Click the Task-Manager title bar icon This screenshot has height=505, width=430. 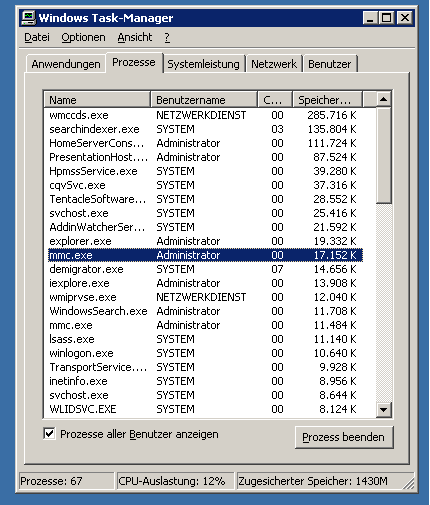(28, 18)
